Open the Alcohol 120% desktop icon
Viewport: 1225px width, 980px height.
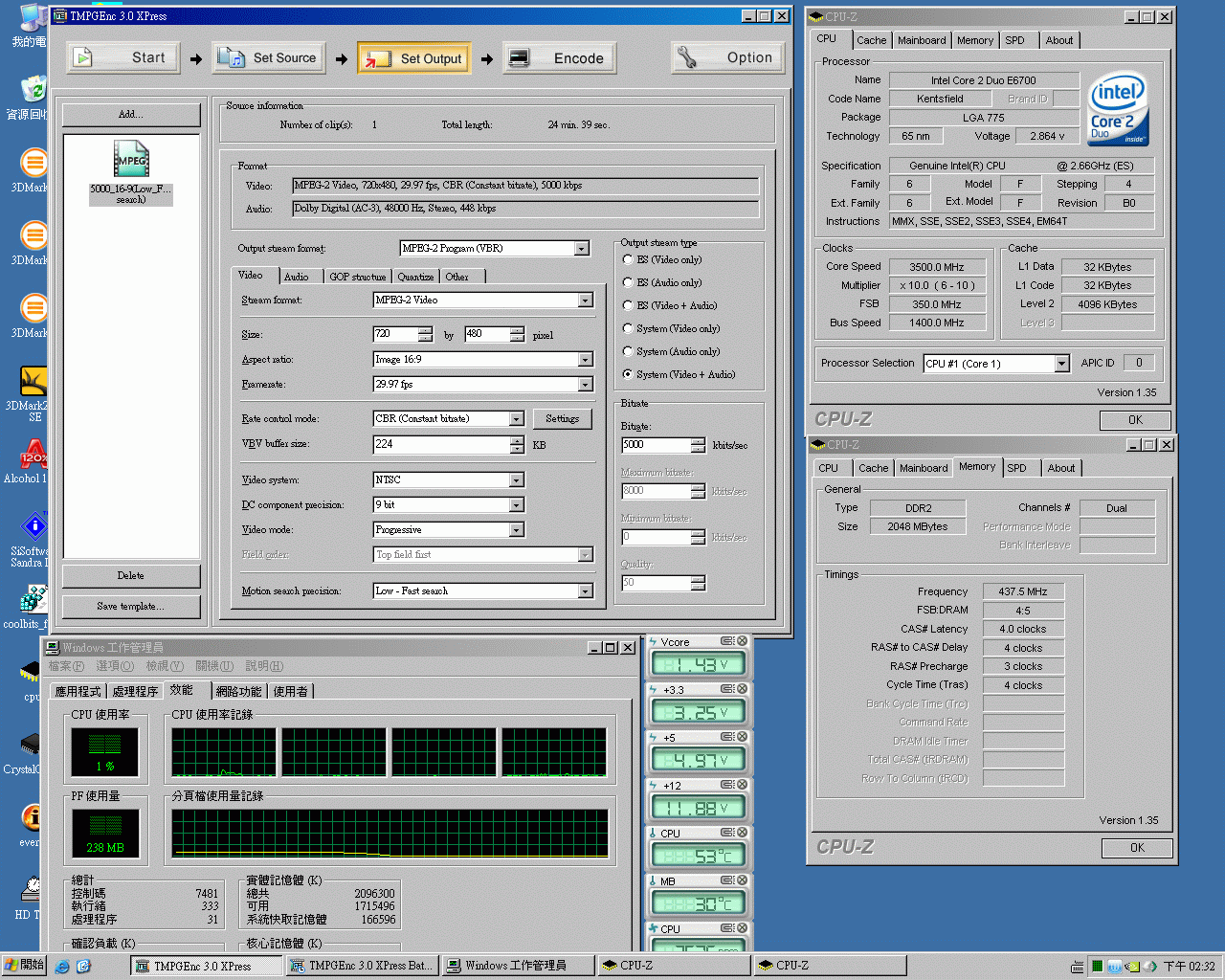[33, 461]
